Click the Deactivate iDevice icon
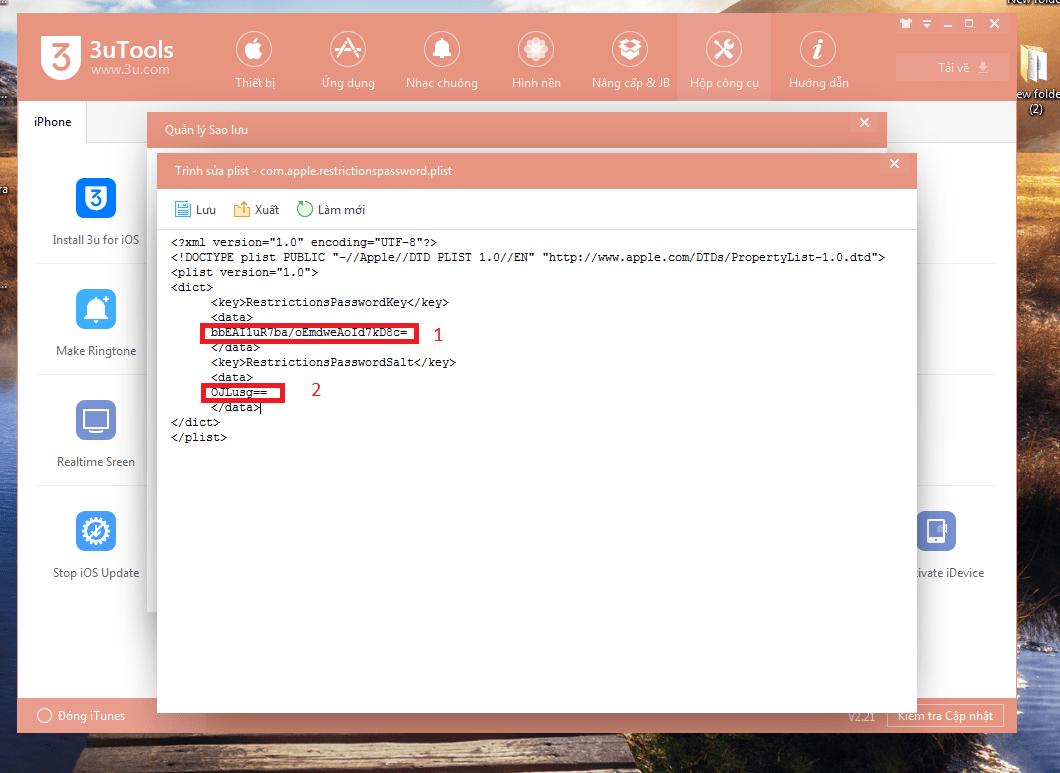The width and height of the screenshot is (1060, 773). tap(936, 531)
